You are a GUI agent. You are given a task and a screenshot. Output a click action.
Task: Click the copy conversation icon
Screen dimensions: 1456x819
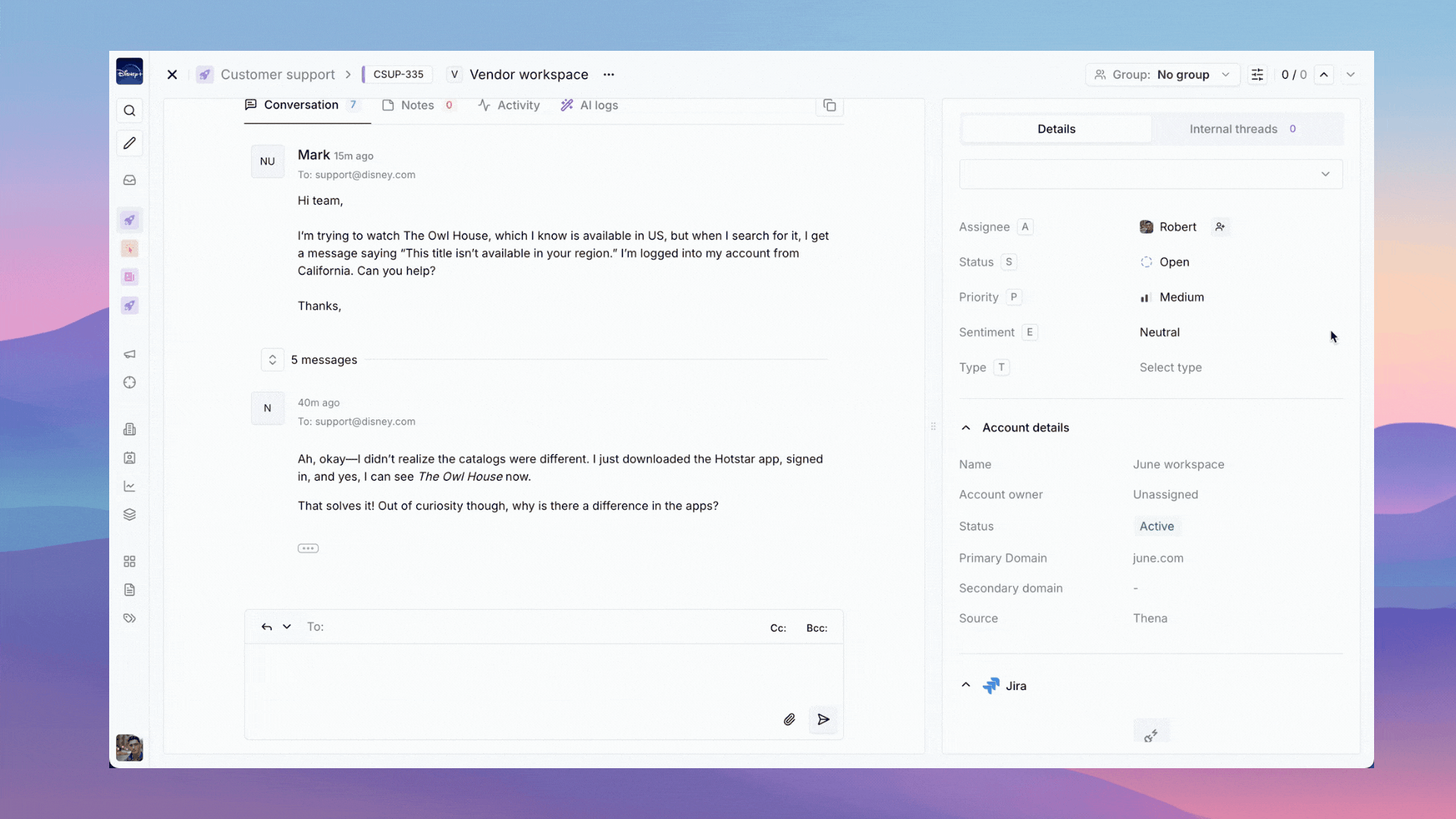(830, 105)
